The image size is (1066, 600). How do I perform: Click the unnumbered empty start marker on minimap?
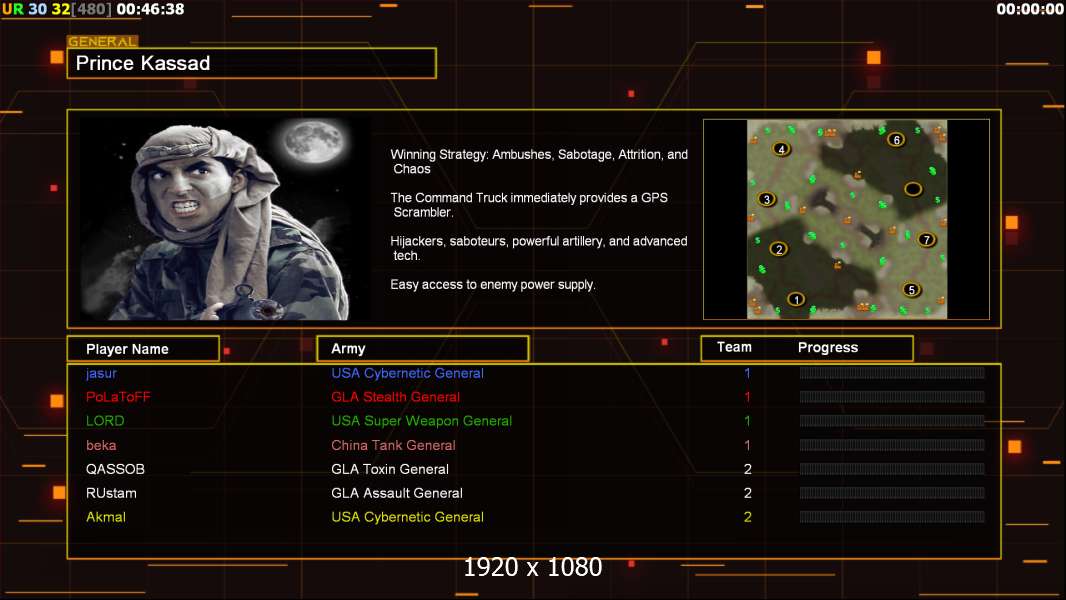coord(913,189)
